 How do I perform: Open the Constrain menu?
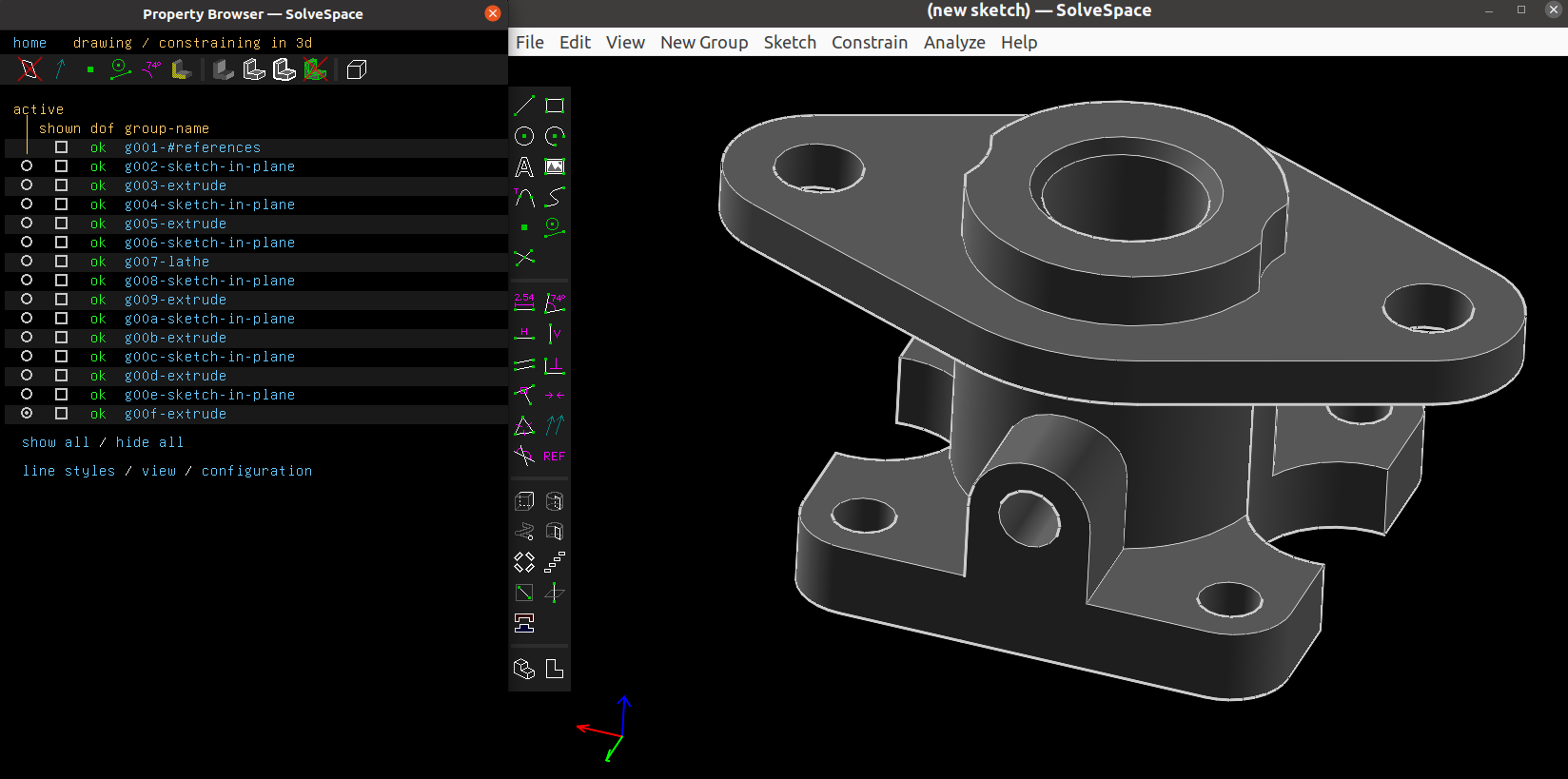(869, 43)
